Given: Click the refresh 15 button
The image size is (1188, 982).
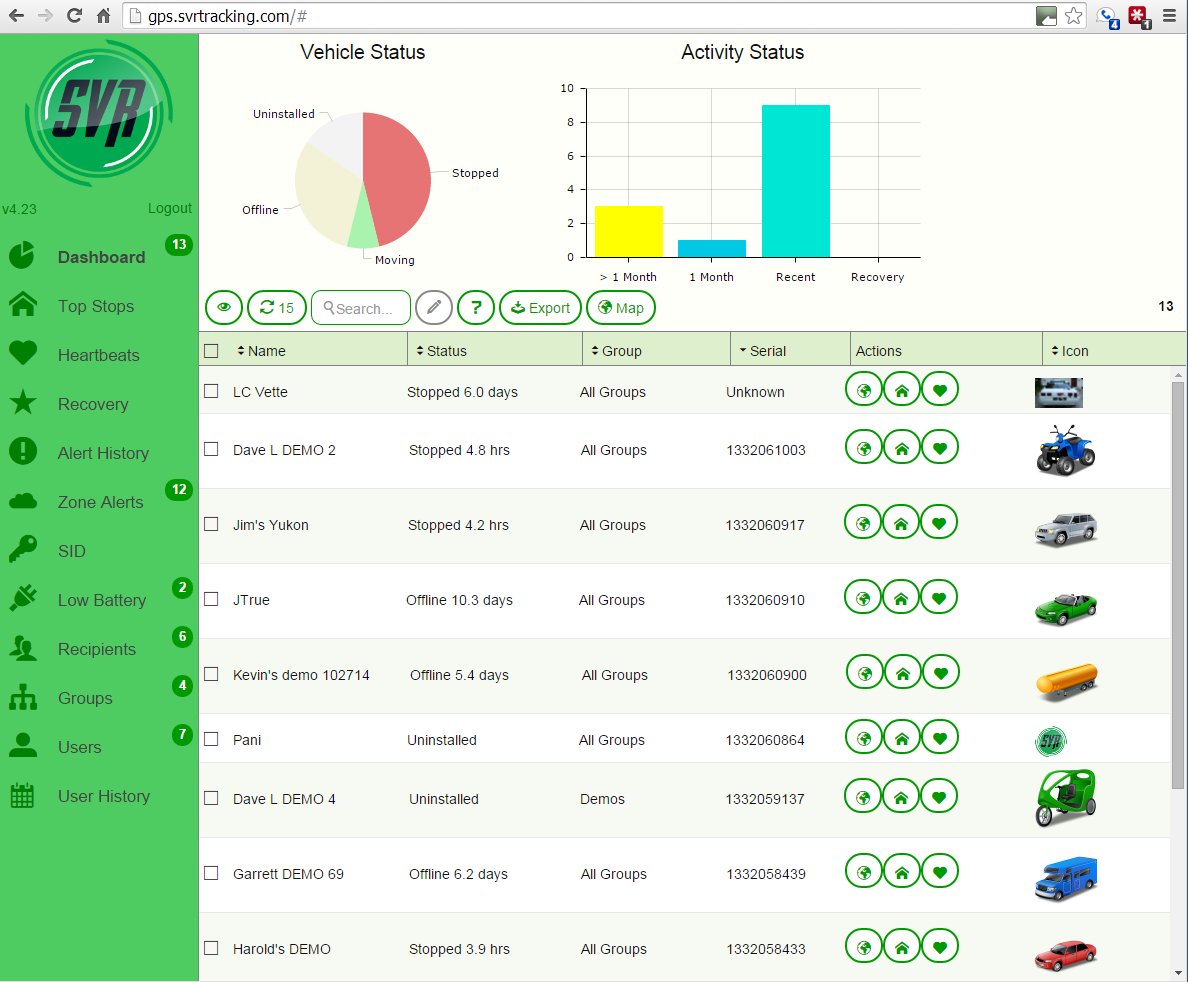Looking at the screenshot, I should pyautogui.click(x=277, y=308).
